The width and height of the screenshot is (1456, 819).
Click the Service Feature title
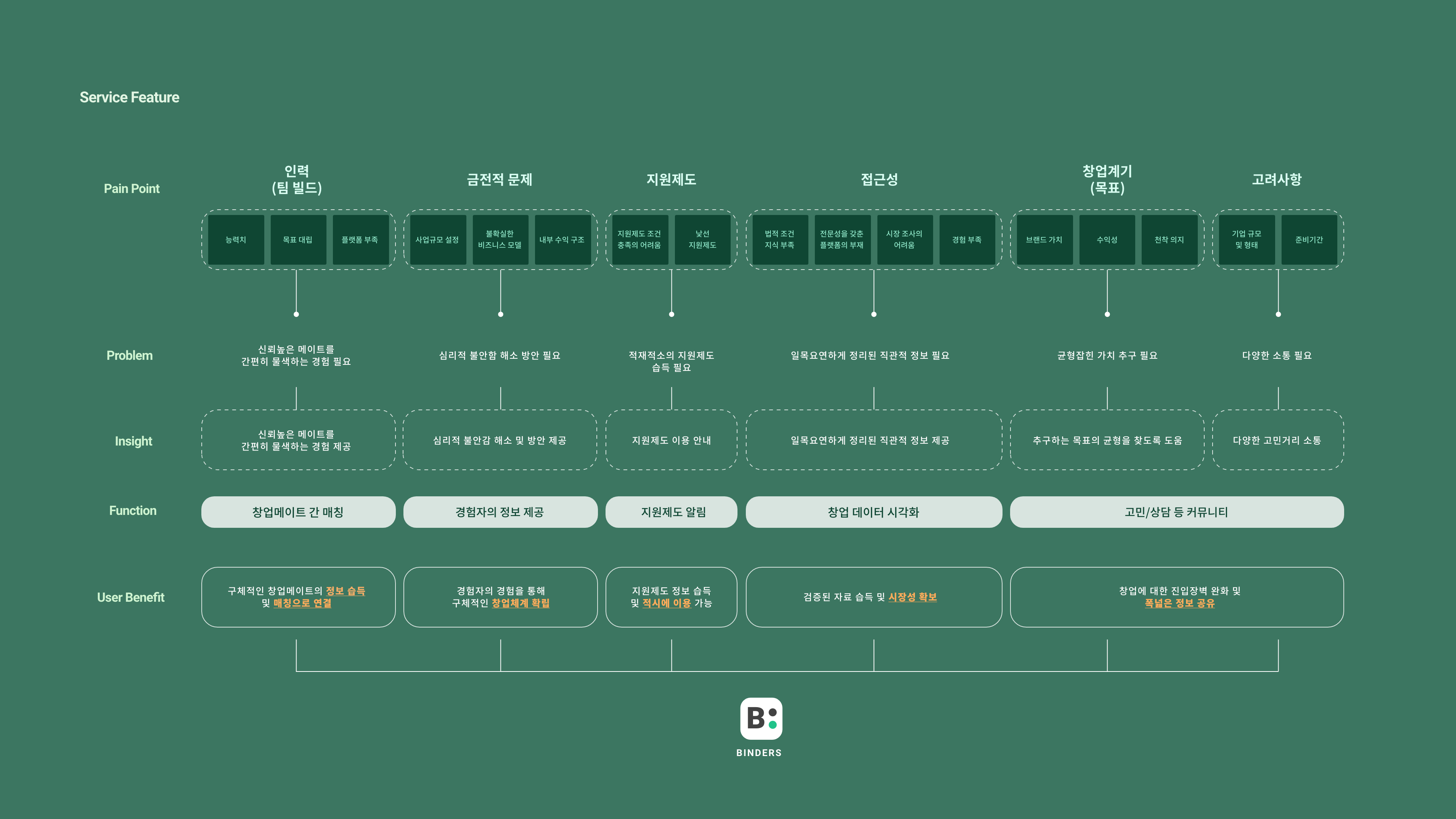click(129, 97)
